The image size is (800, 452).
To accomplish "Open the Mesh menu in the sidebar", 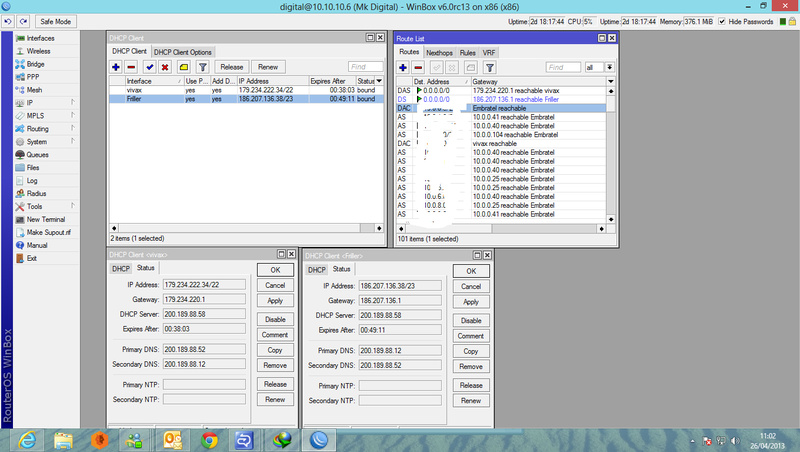I will click(34, 90).
